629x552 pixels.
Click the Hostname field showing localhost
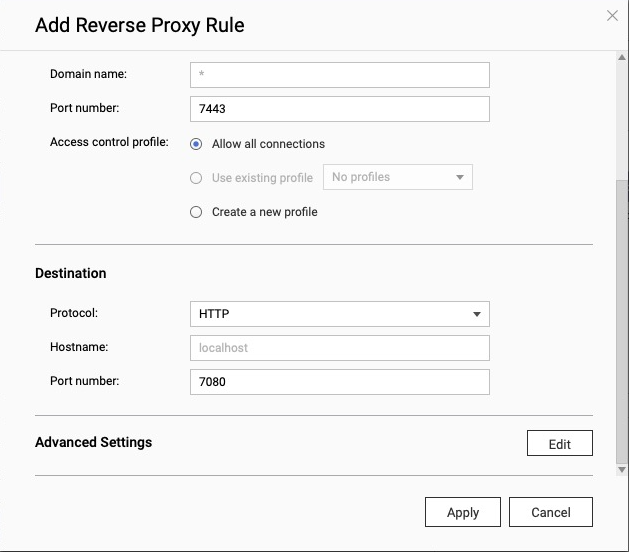pyautogui.click(x=339, y=348)
